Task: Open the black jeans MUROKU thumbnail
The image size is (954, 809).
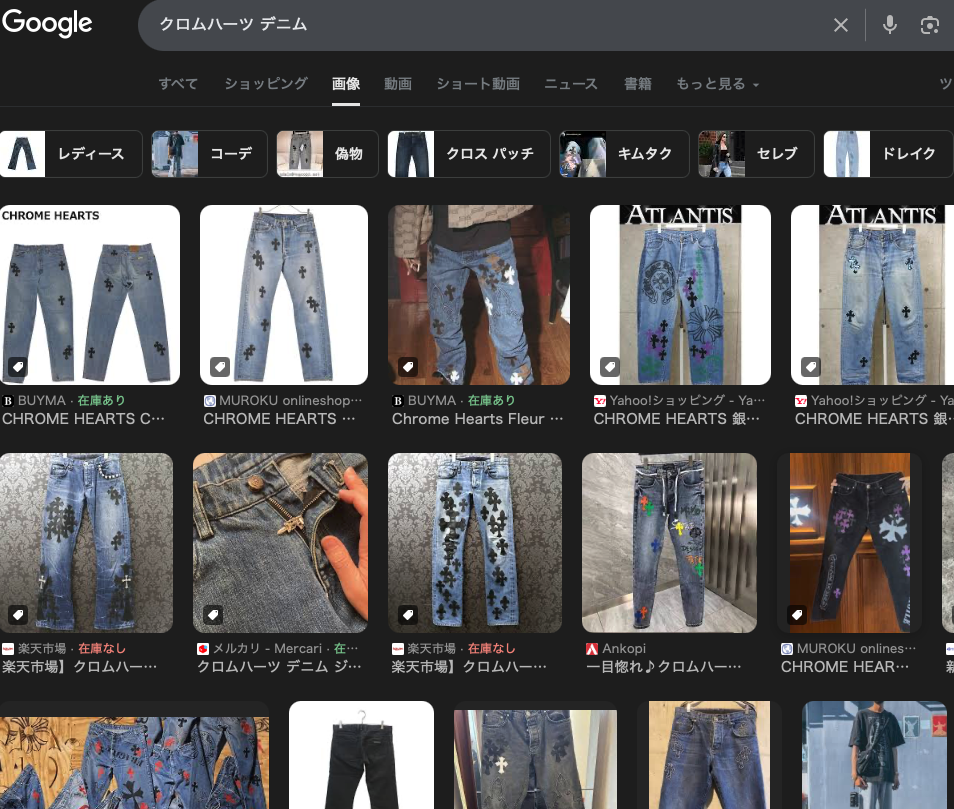Action: click(849, 543)
